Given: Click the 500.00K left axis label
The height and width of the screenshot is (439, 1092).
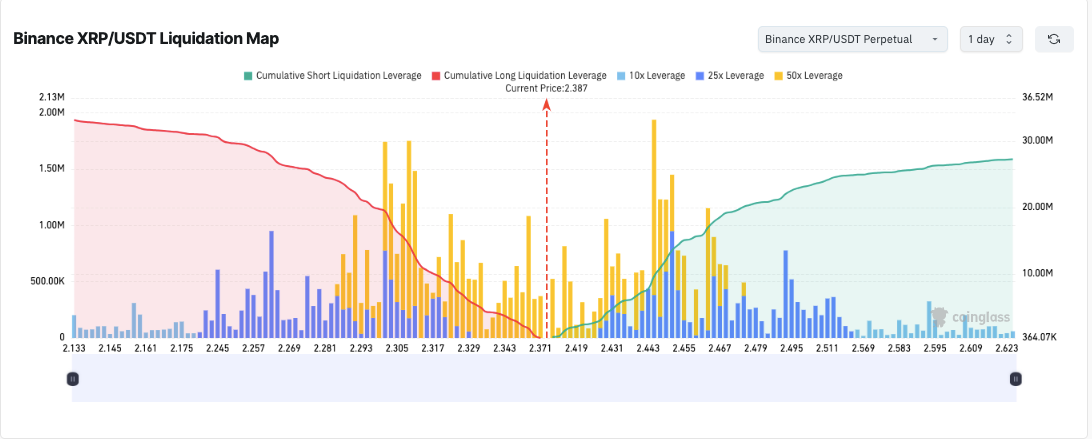Looking at the screenshot, I should [47, 282].
